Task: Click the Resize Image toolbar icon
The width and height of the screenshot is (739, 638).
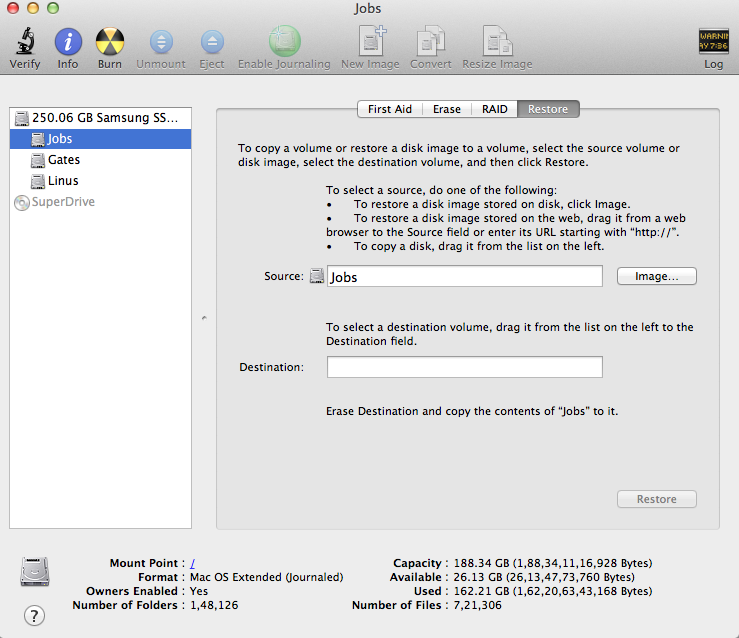Action: (497, 41)
